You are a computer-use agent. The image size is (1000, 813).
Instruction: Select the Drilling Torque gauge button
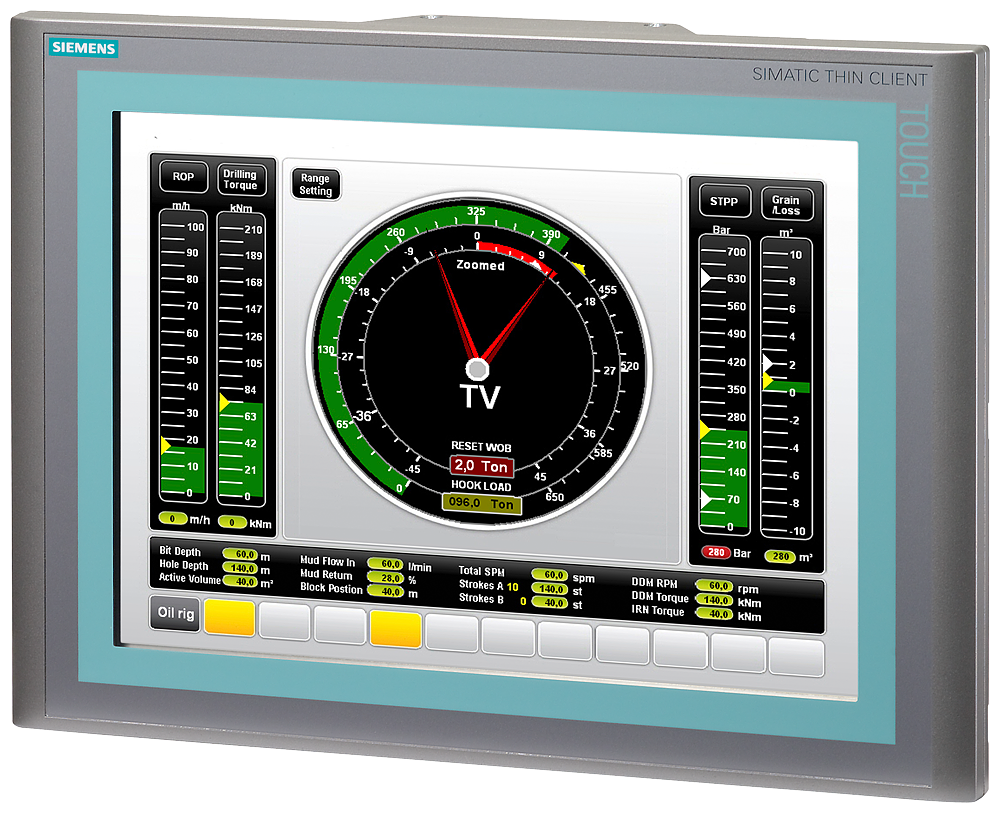tap(240, 180)
